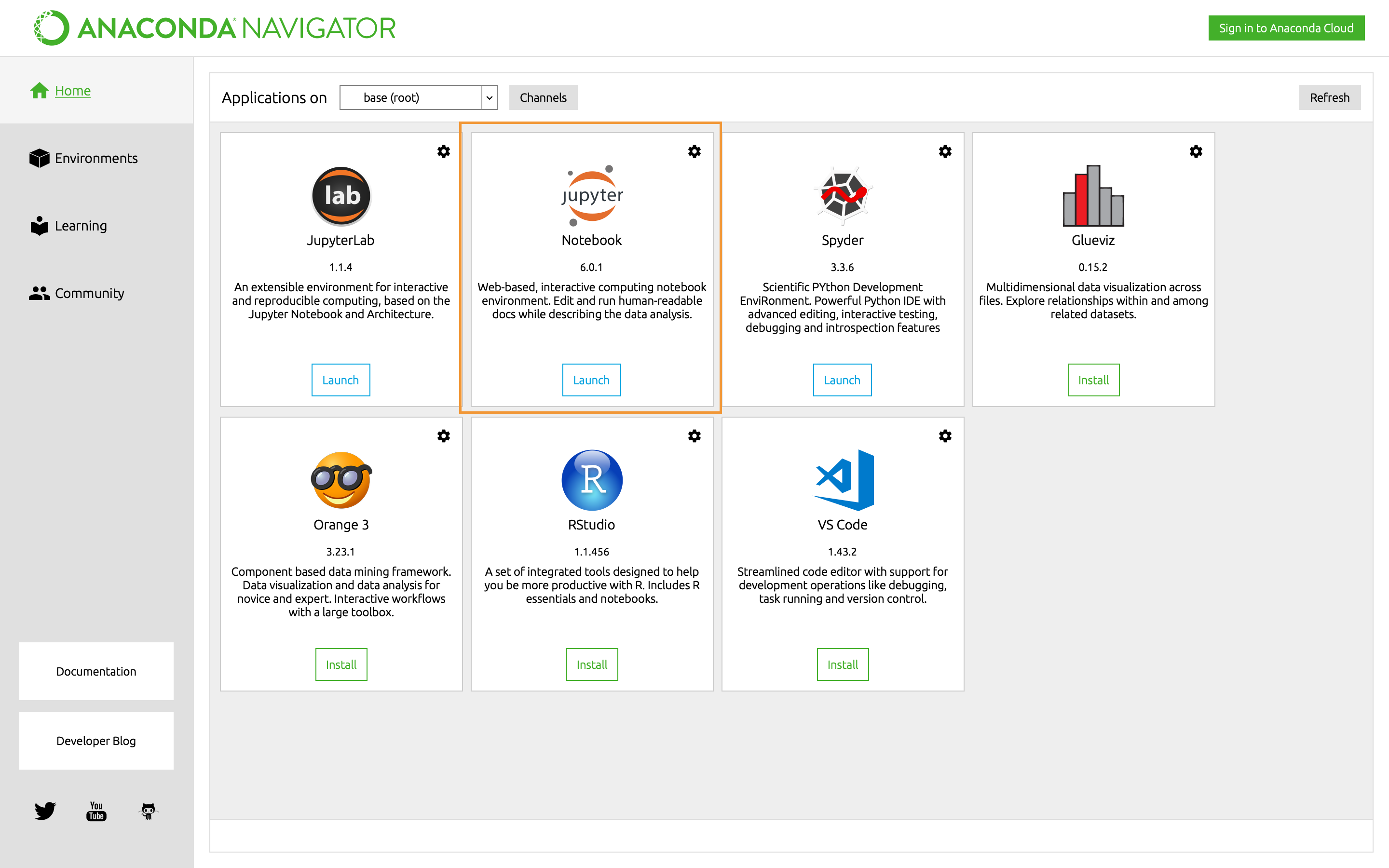Click the VS Code logo icon

pos(844,480)
